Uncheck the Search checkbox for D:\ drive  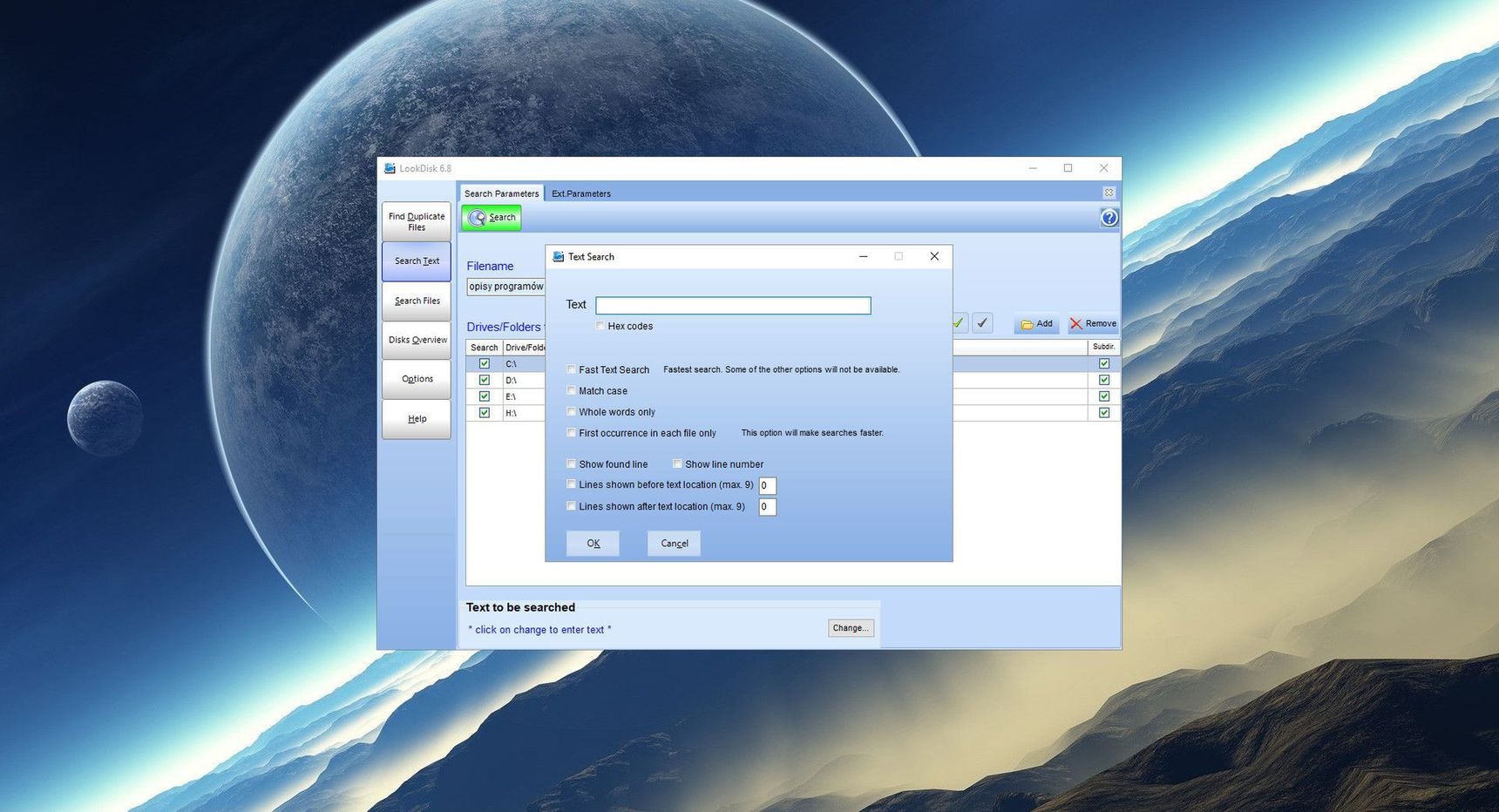(485, 380)
